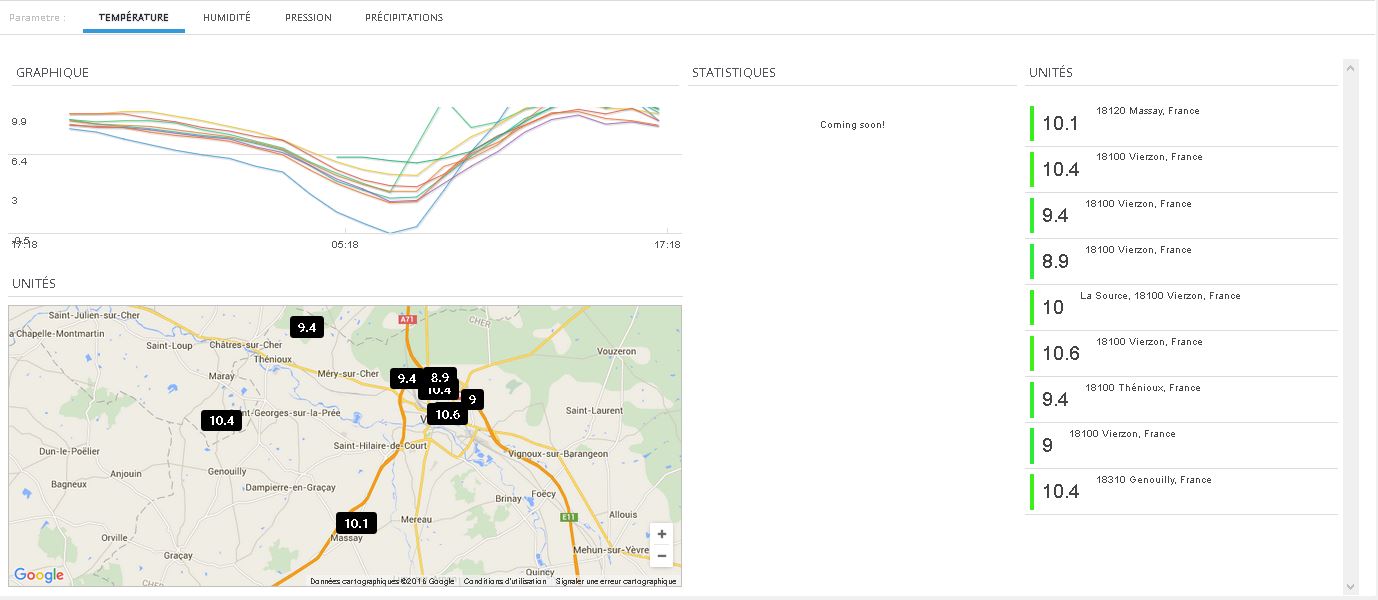The height and width of the screenshot is (600, 1378).
Task: Click the 9.9 value on chart axis
Action: [x=19, y=122]
